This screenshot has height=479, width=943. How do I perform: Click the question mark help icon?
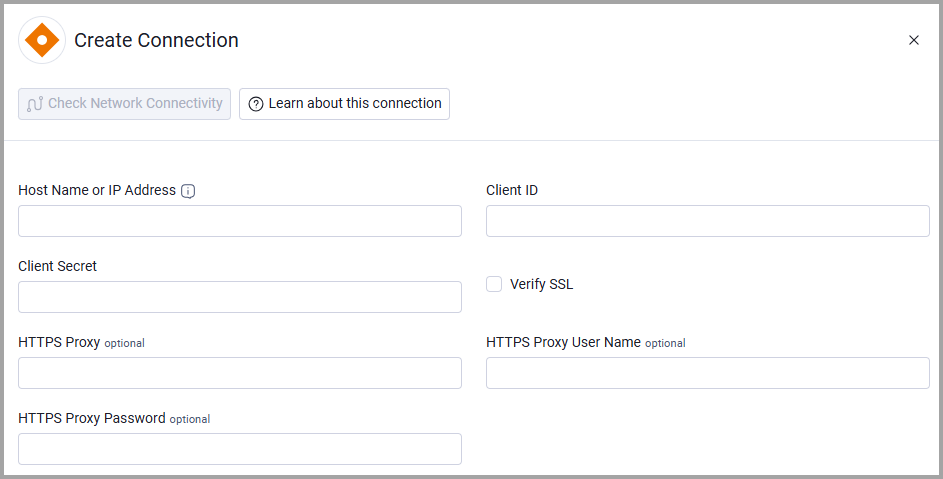coord(256,104)
